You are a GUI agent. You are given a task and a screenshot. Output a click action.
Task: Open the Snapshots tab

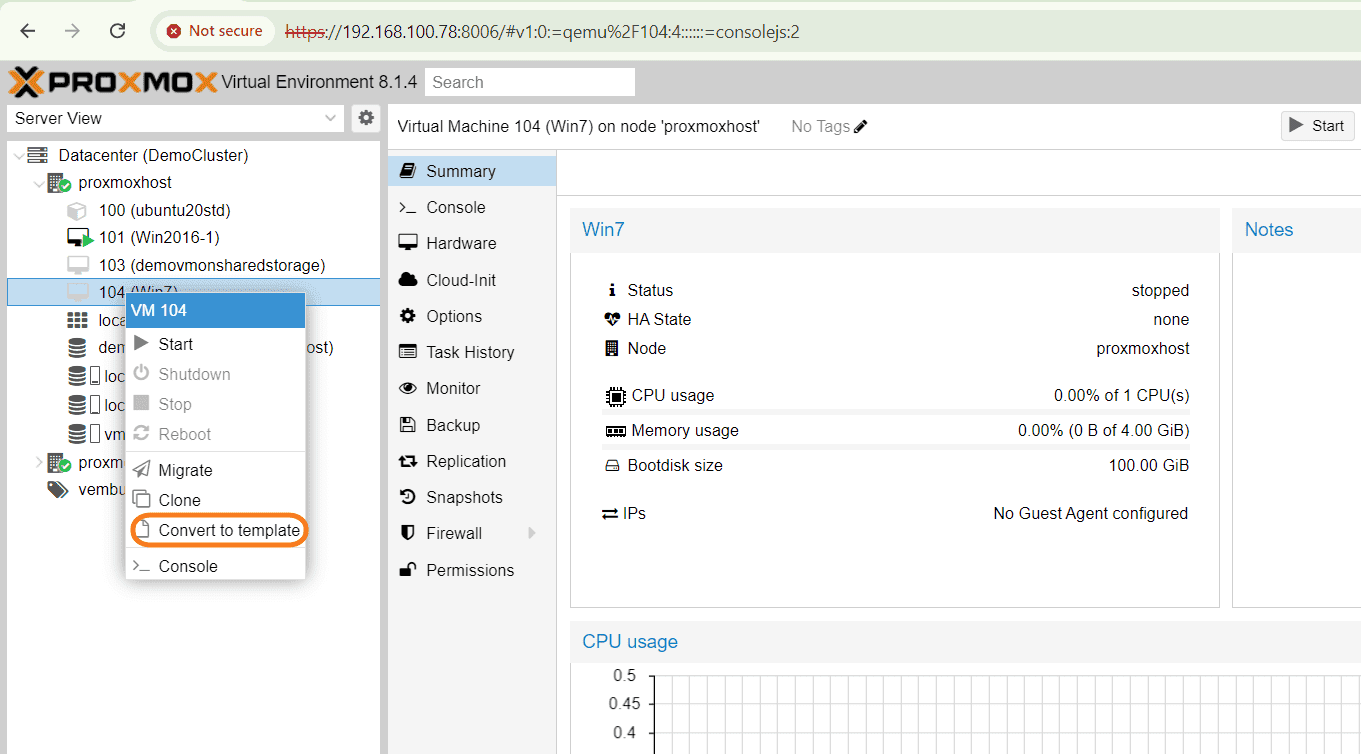[x=472, y=497]
